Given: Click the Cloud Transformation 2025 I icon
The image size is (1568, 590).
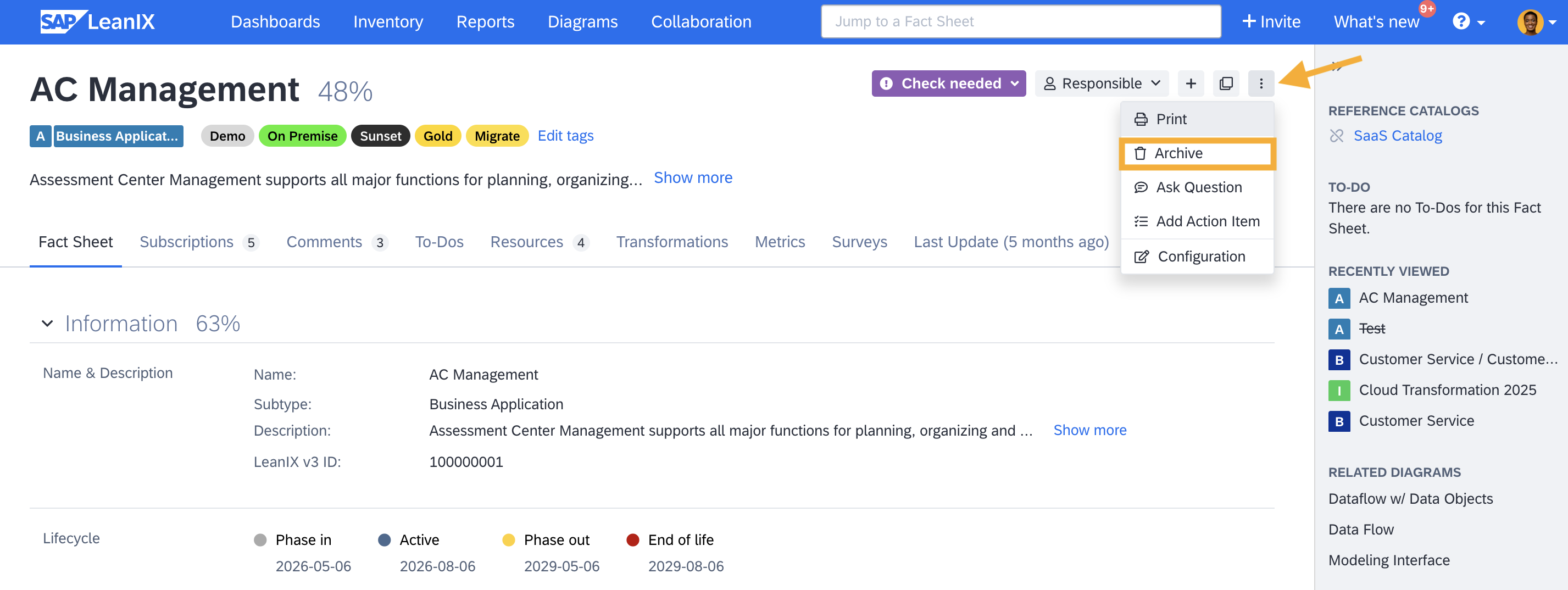Looking at the screenshot, I should click(1338, 390).
